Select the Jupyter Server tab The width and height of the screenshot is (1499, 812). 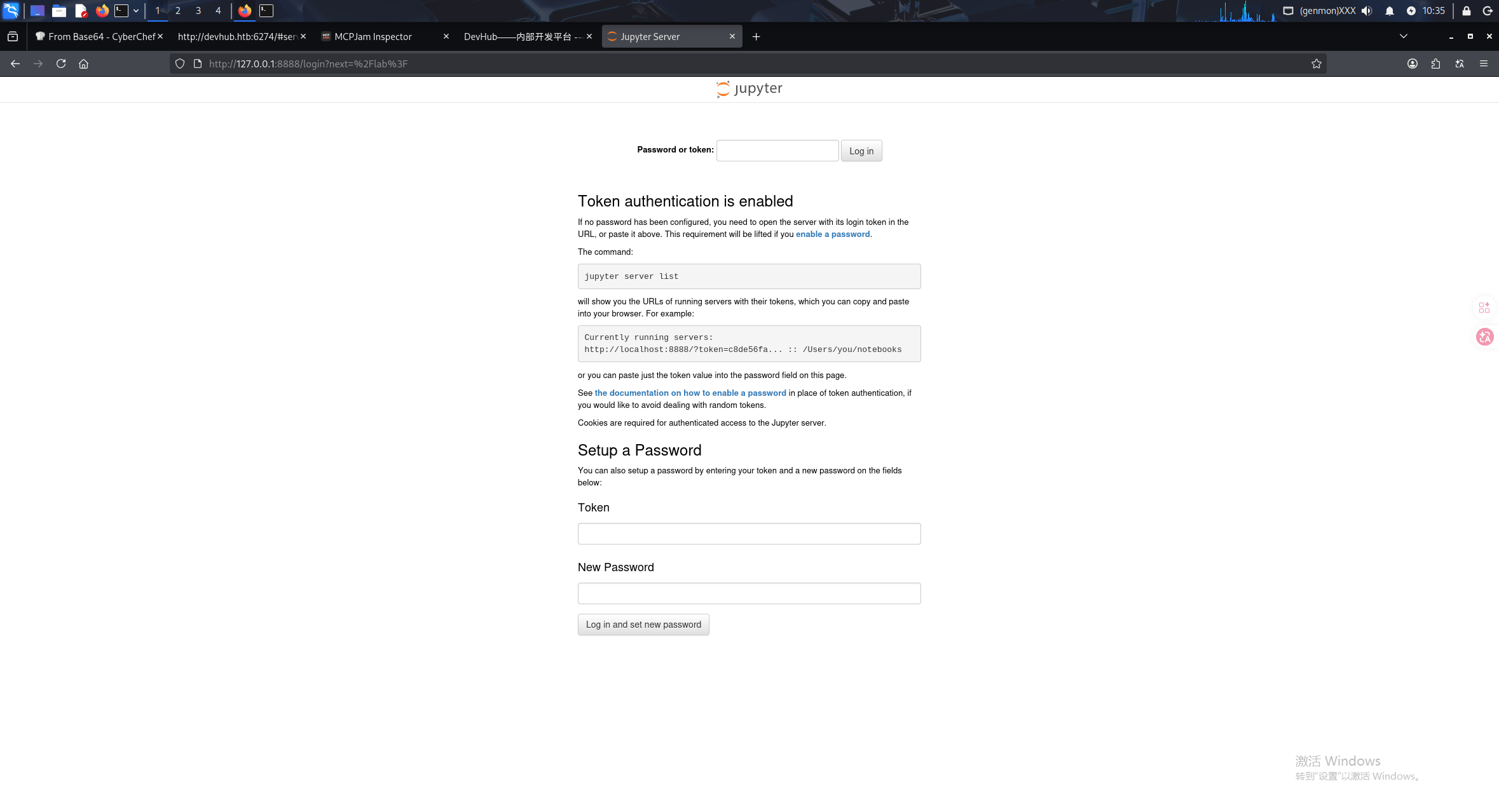click(x=671, y=37)
